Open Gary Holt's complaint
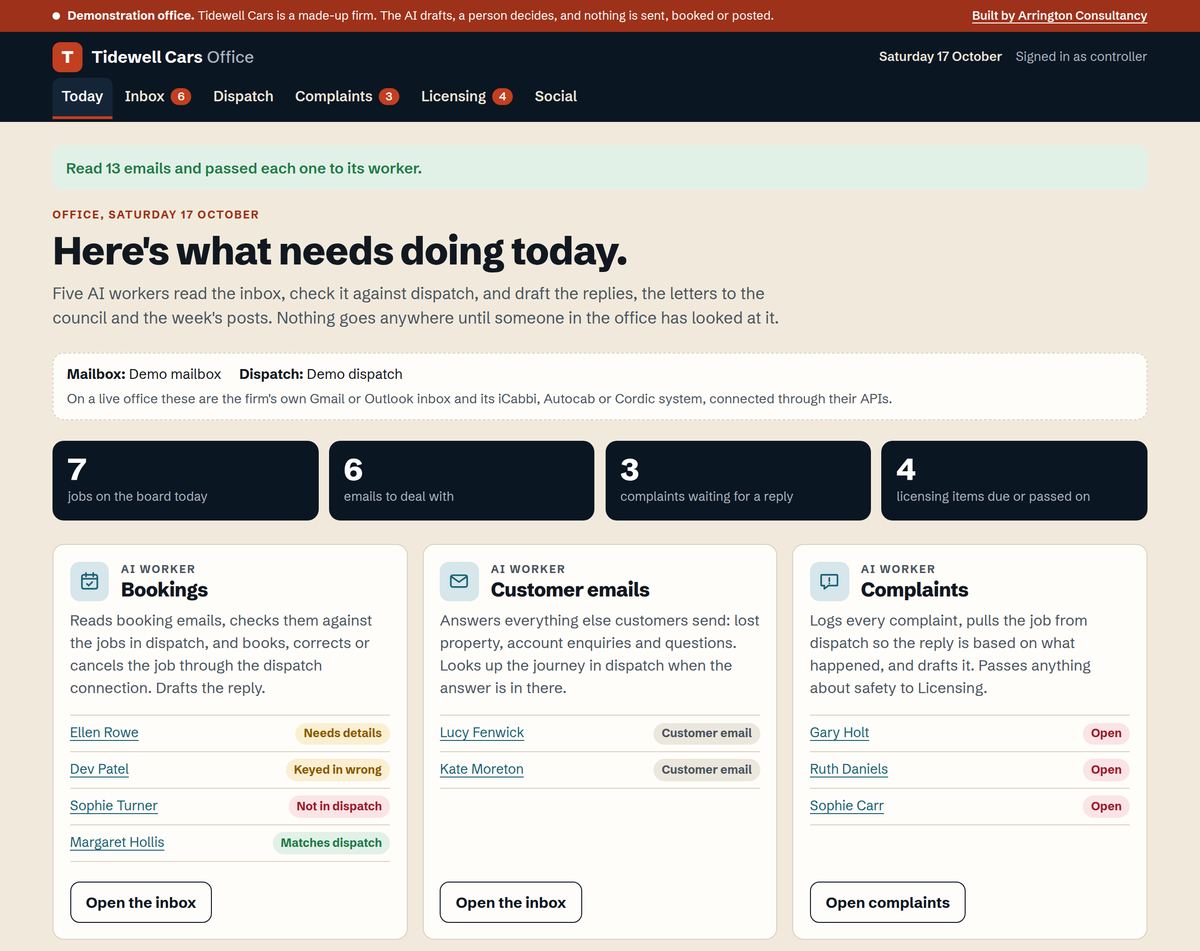 839,733
